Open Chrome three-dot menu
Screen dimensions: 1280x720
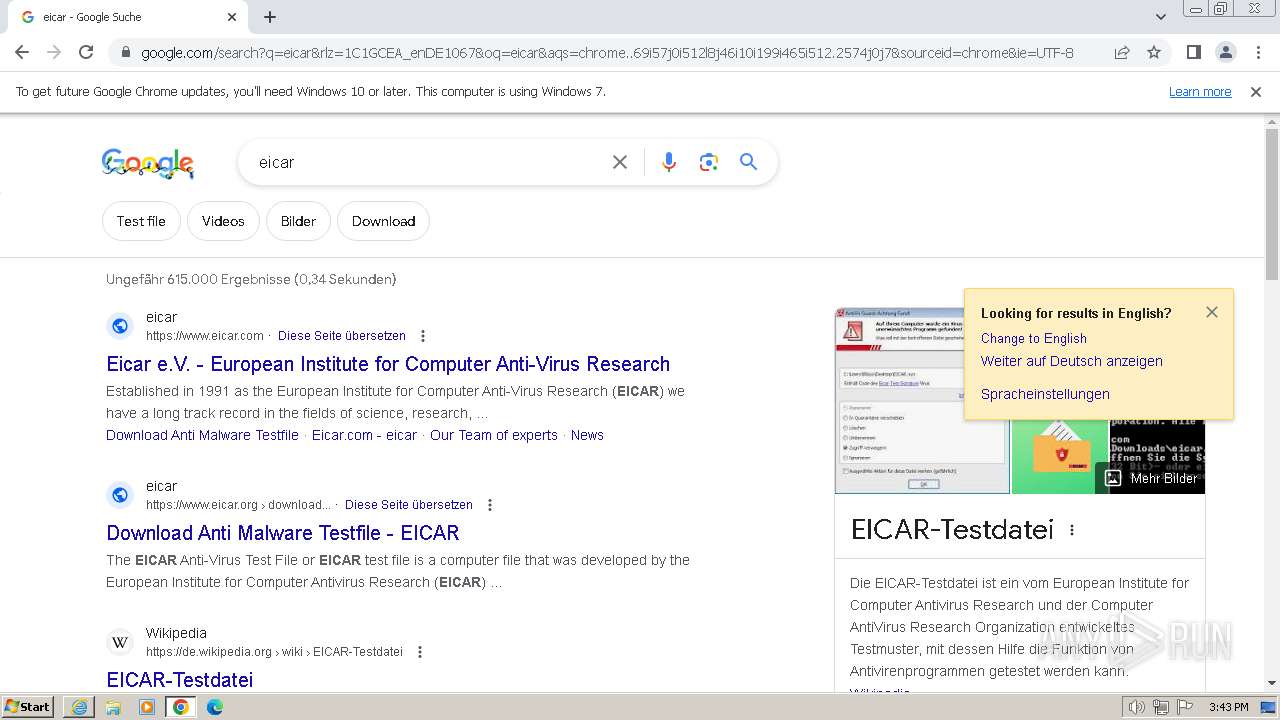point(1258,52)
